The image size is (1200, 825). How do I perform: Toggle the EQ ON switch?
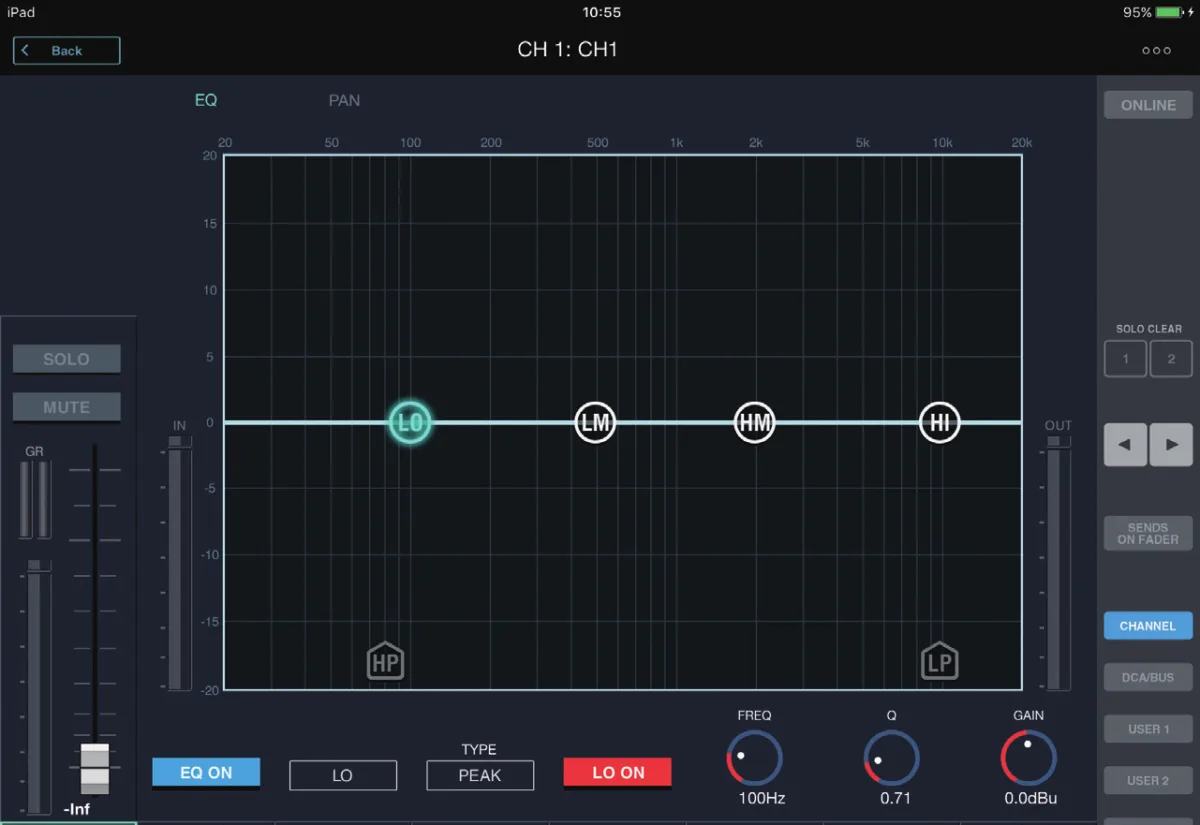pos(206,773)
